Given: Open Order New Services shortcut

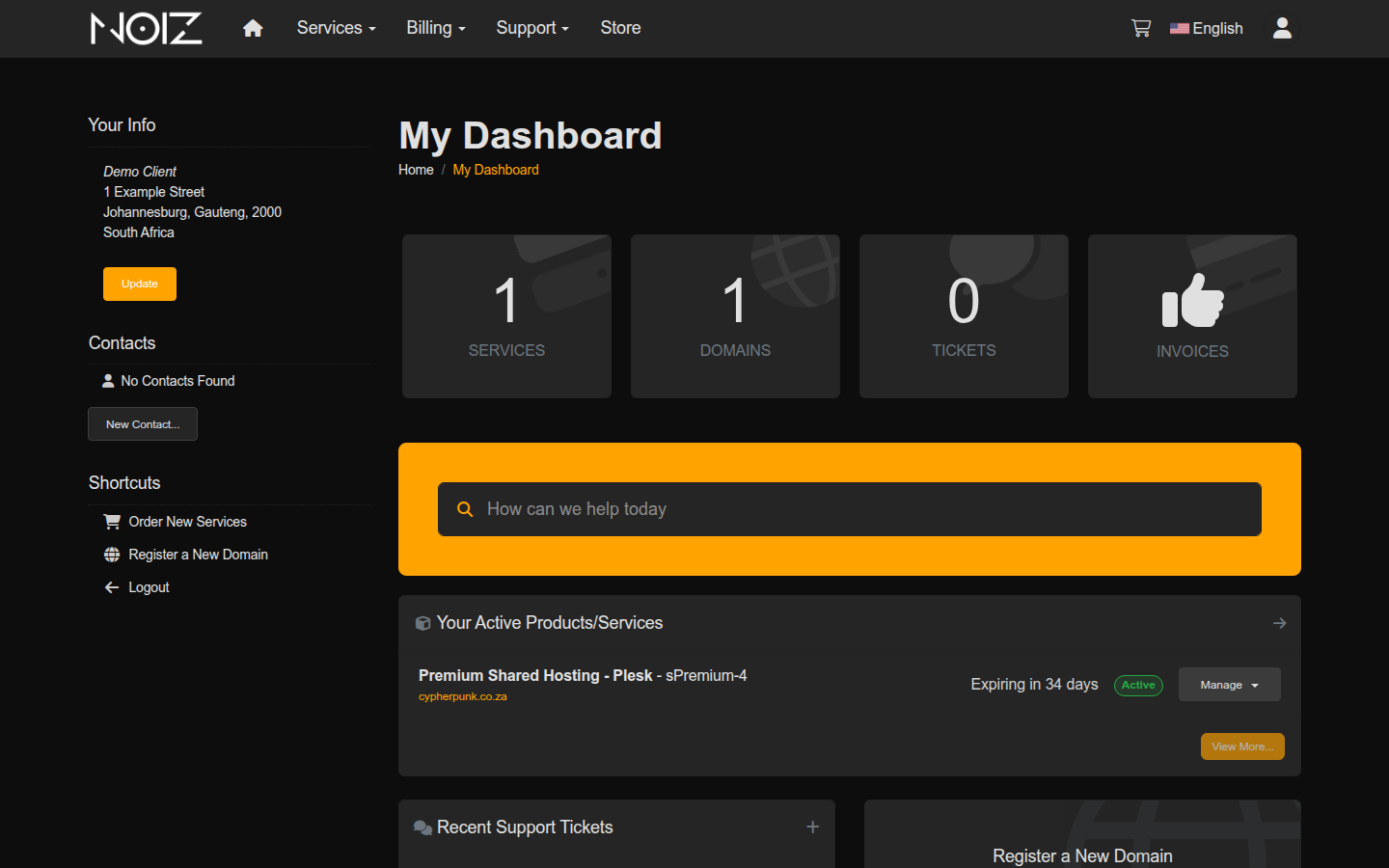Looking at the screenshot, I should [x=188, y=522].
